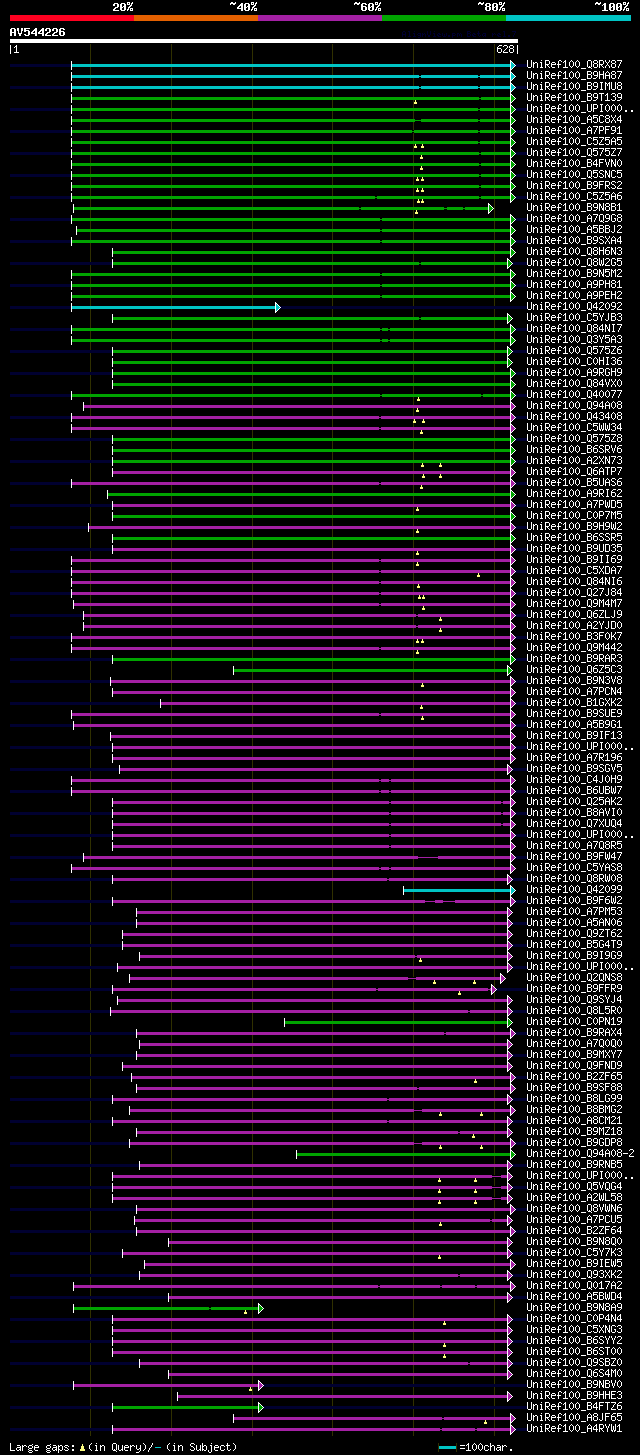640x1455 pixels.
Task: Click the UniRef100_C5XDA7 entry
Action: tap(574, 571)
